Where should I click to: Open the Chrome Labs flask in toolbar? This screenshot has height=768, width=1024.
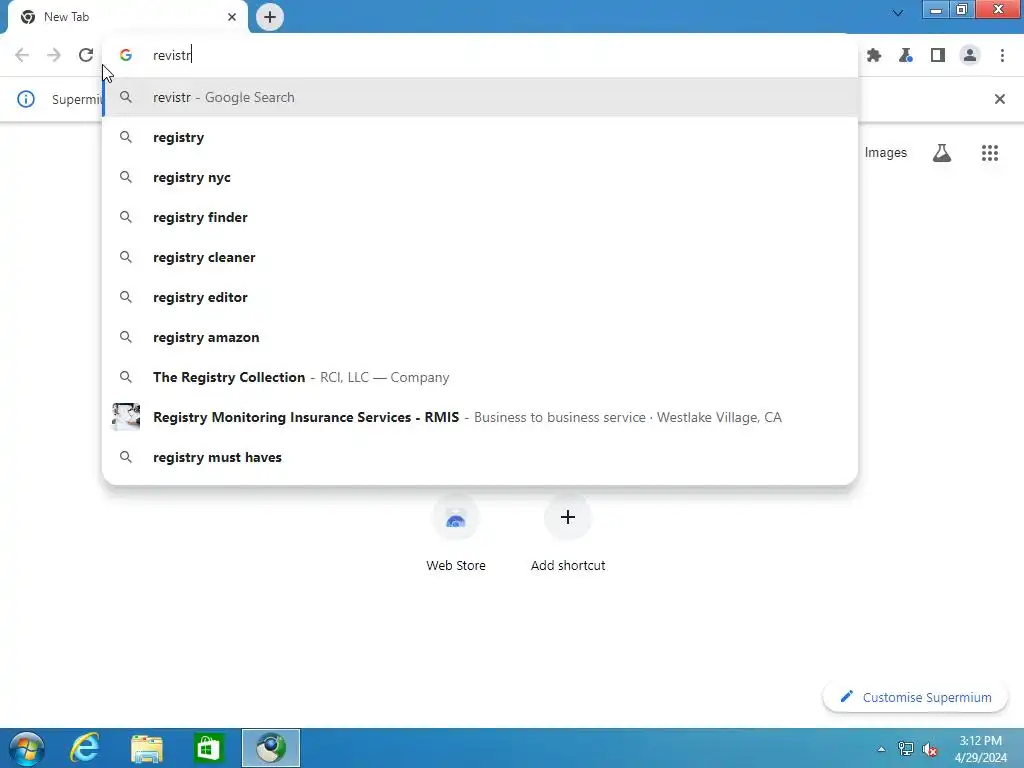coord(906,56)
